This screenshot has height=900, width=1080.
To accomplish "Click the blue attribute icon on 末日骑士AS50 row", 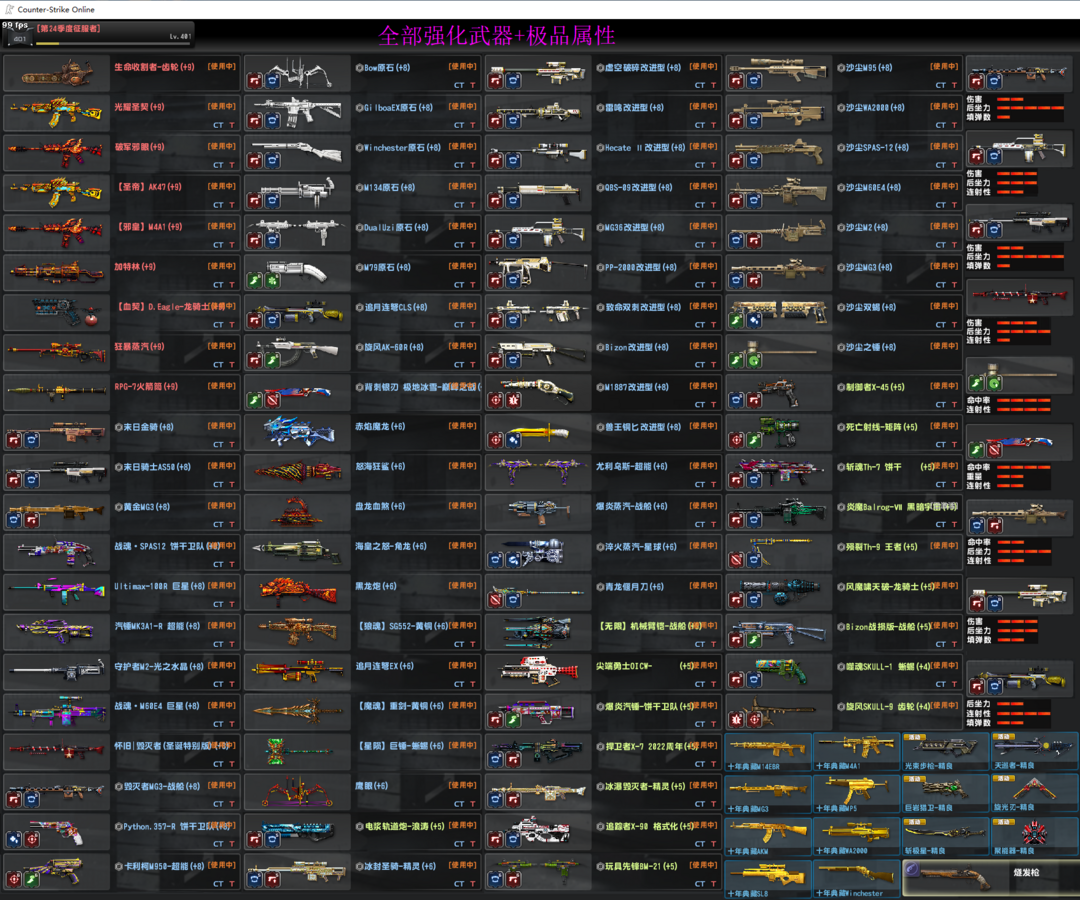I will 32,481.
